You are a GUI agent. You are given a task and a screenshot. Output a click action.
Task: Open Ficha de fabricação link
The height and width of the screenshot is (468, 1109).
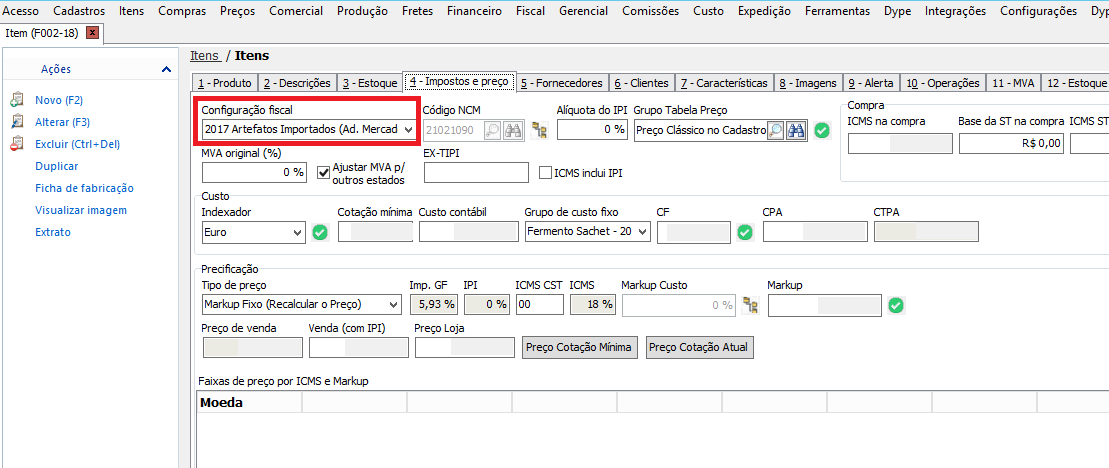tap(84, 188)
